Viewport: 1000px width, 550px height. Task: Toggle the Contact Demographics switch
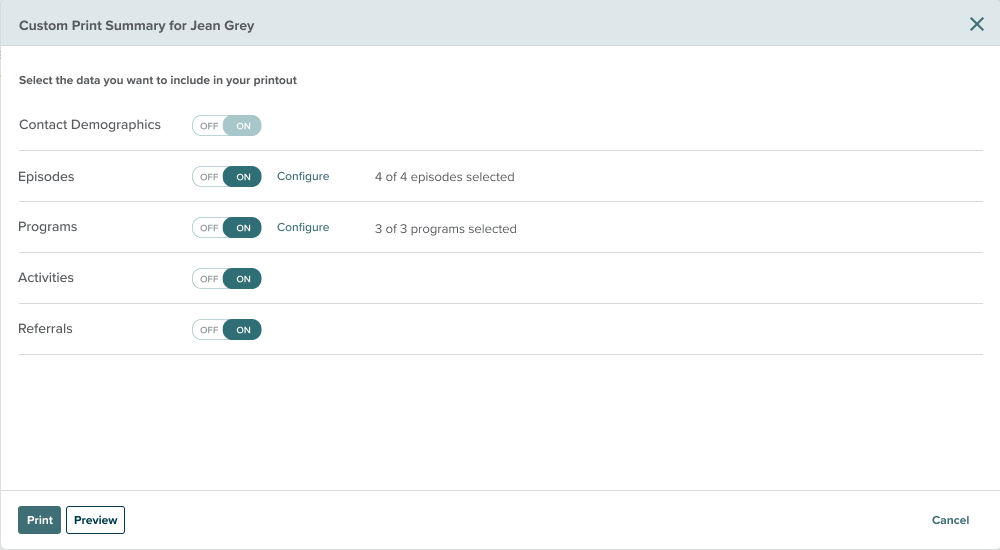(x=226, y=126)
